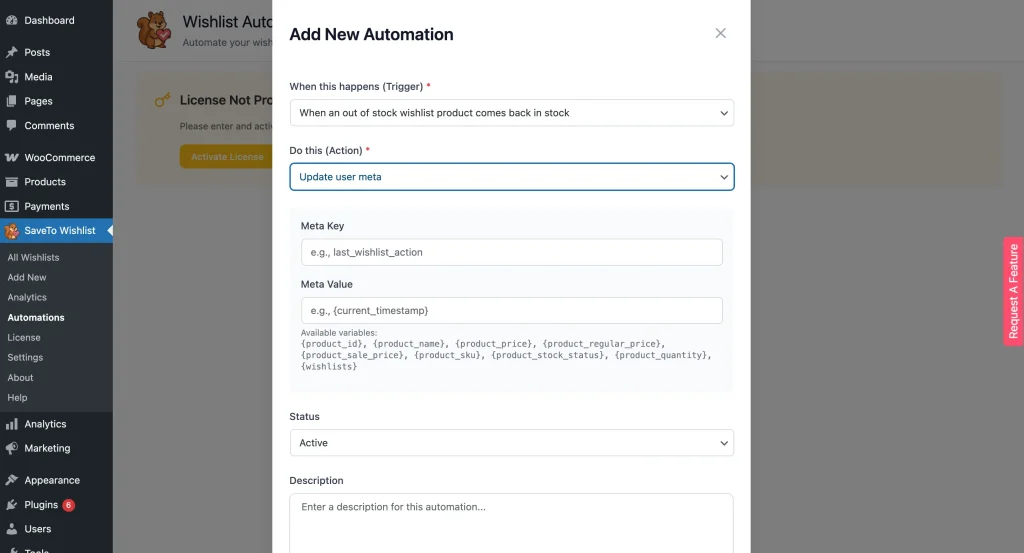
Task: Click the Marketing megaphone icon
Action: (12, 448)
